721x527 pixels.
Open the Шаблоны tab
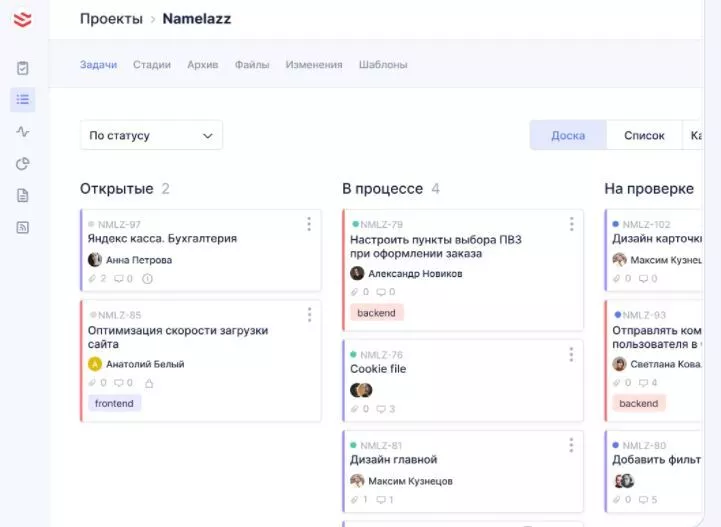pos(383,64)
